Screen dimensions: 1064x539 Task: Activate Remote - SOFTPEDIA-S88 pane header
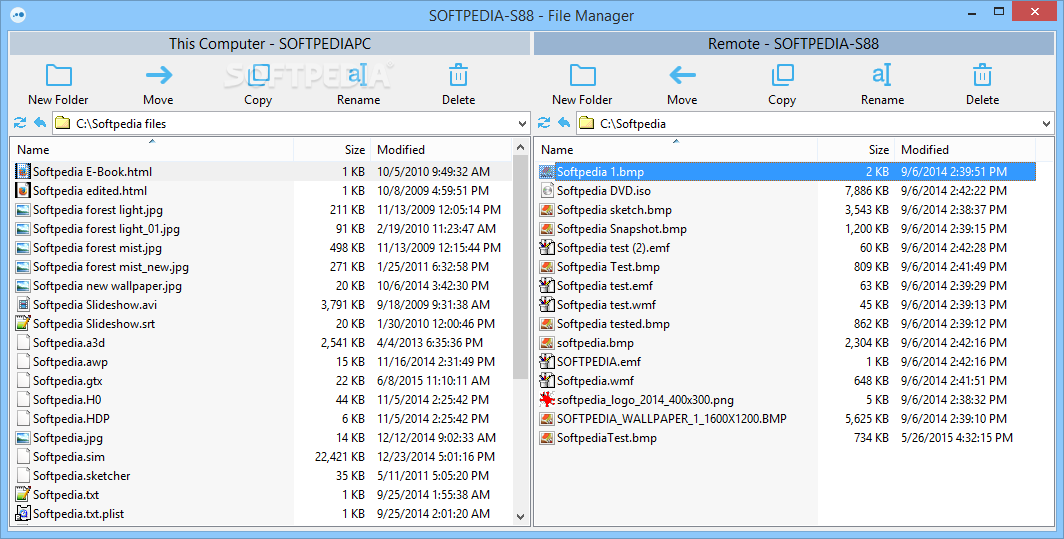(x=793, y=43)
